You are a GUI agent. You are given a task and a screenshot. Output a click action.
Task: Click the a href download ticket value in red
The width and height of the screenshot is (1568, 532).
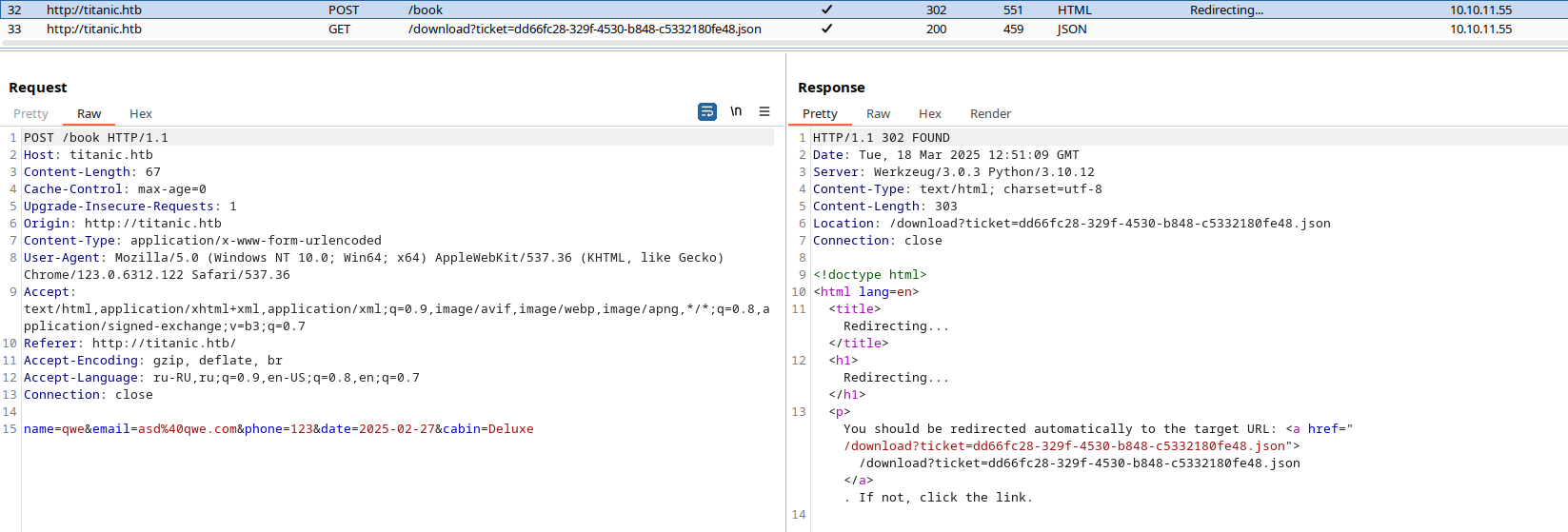[1064, 445]
